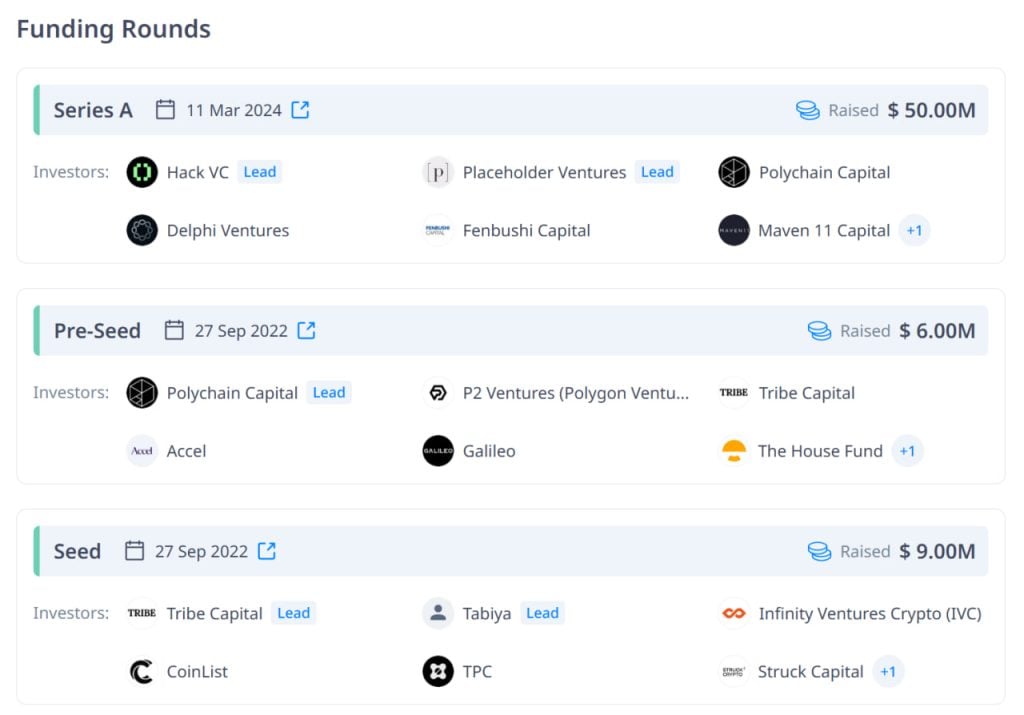This screenshot has height=715, width=1024.
Task: Click the CoinList logo icon
Action: [x=142, y=672]
